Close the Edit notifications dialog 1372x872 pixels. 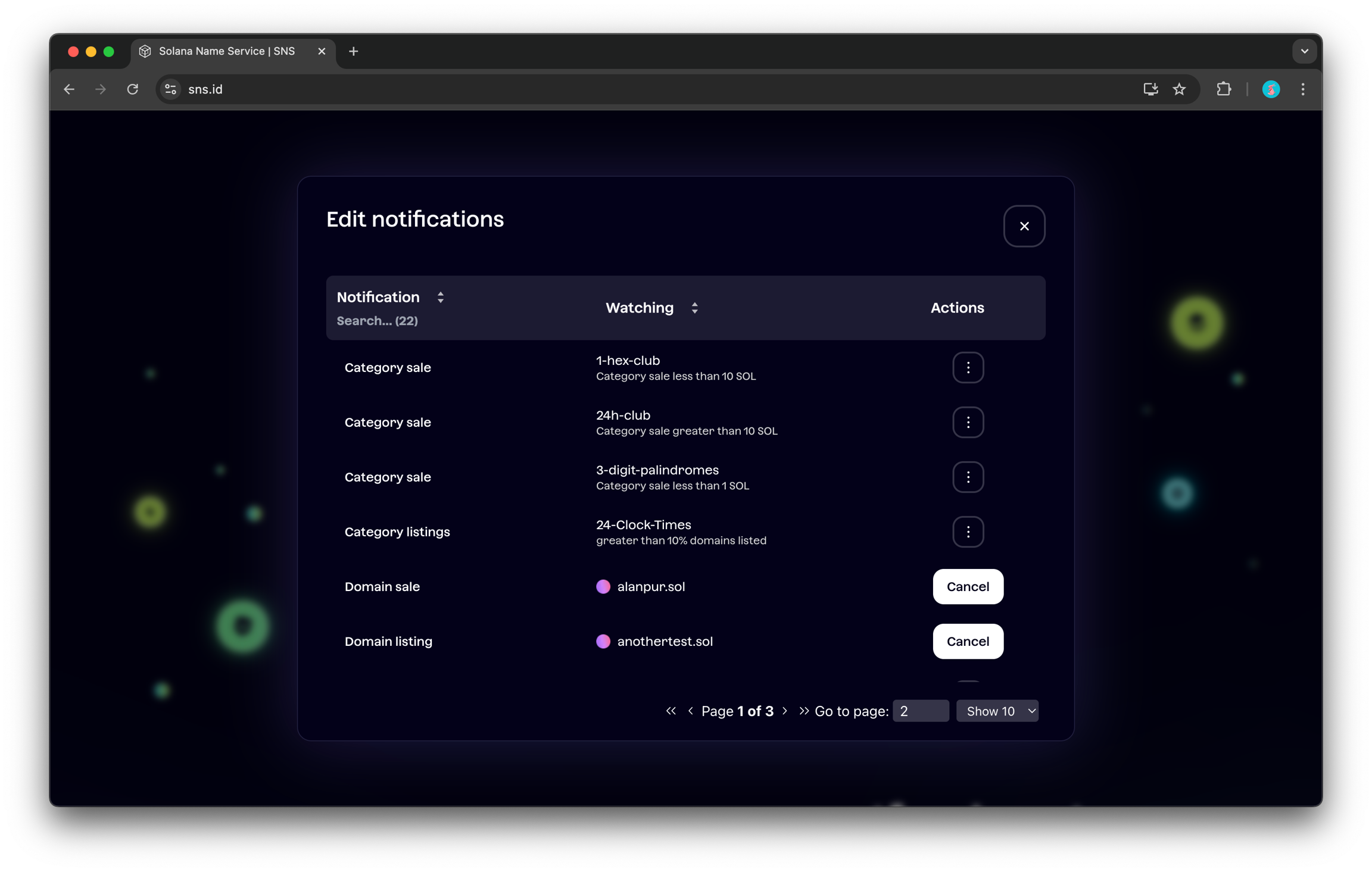click(x=1024, y=226)
